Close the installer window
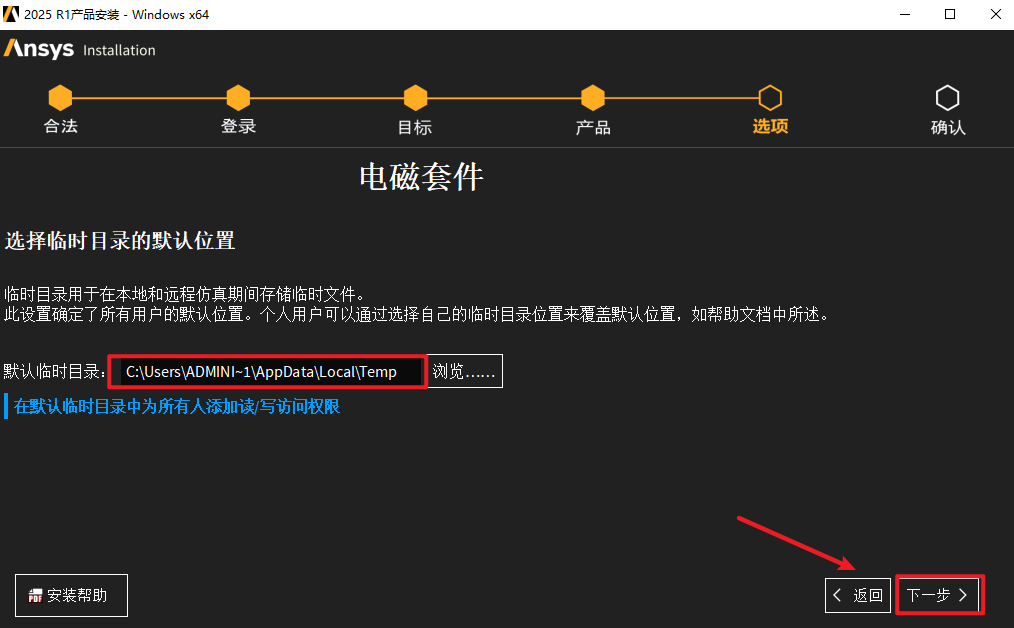Screen dimensions: 1014x628 pos(996,14)
